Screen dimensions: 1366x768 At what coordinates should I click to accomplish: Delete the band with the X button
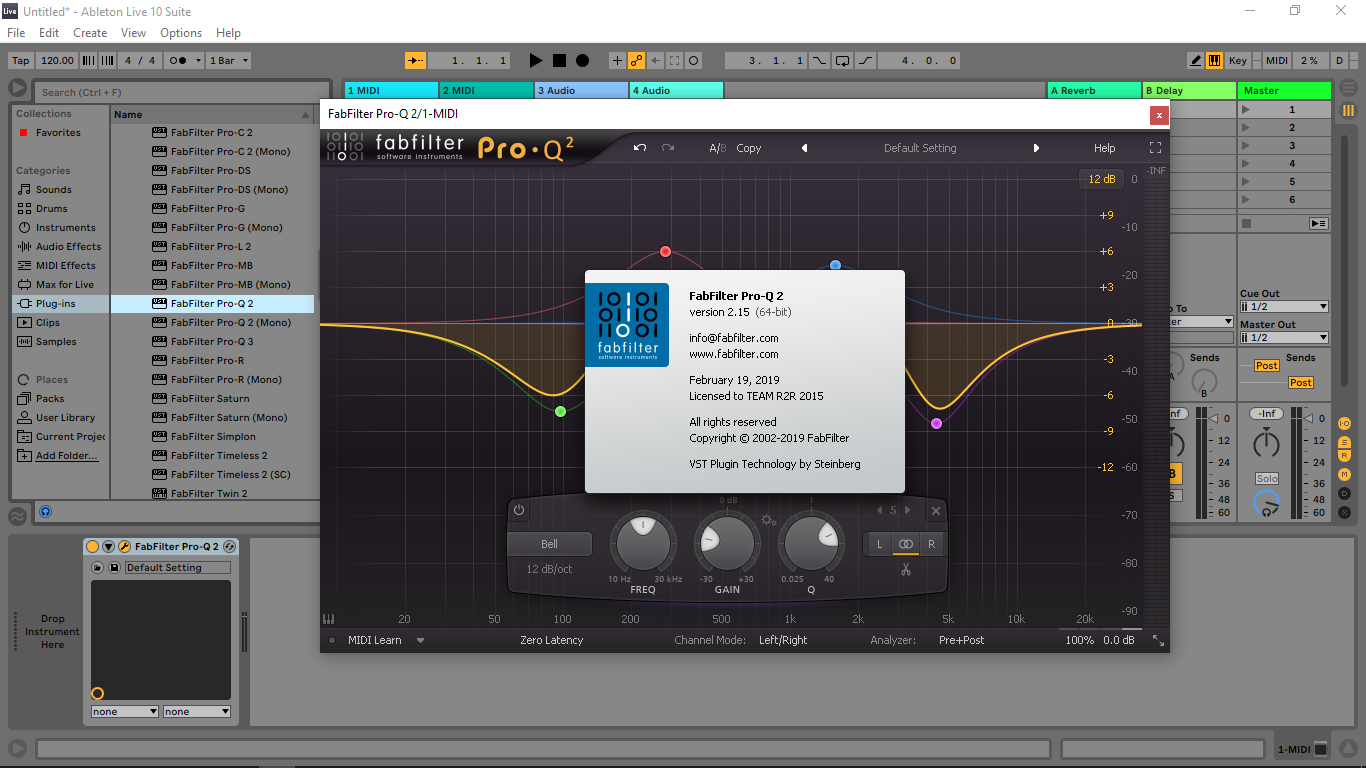click(x=936, y=511)
